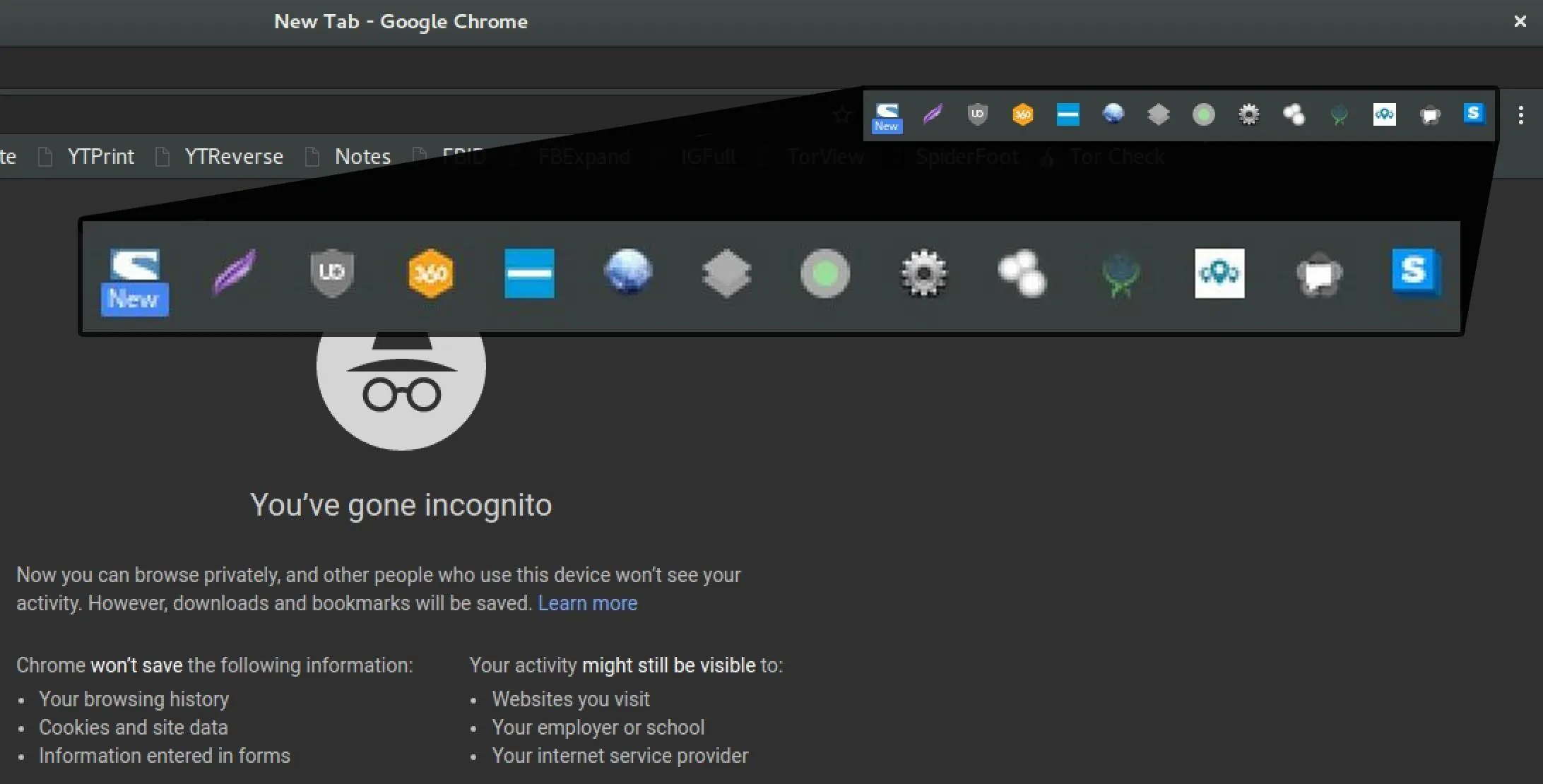Open the gear cog extension in browser toolbar
This screenshot has width=1543, height=784.
click(1248, 114)
